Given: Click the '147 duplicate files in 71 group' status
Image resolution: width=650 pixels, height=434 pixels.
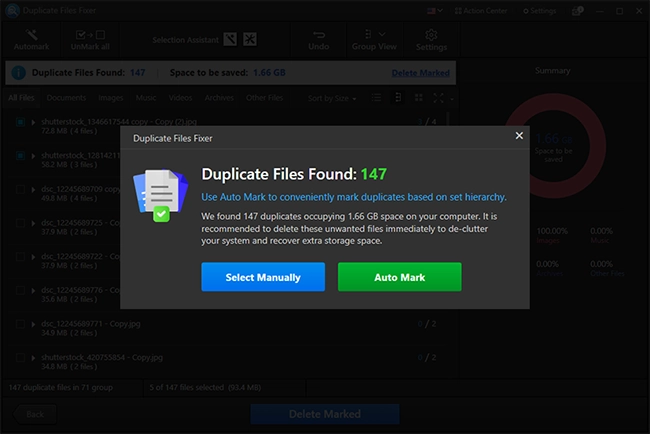Looking at the screenshot, I should [x=61, y=388].
